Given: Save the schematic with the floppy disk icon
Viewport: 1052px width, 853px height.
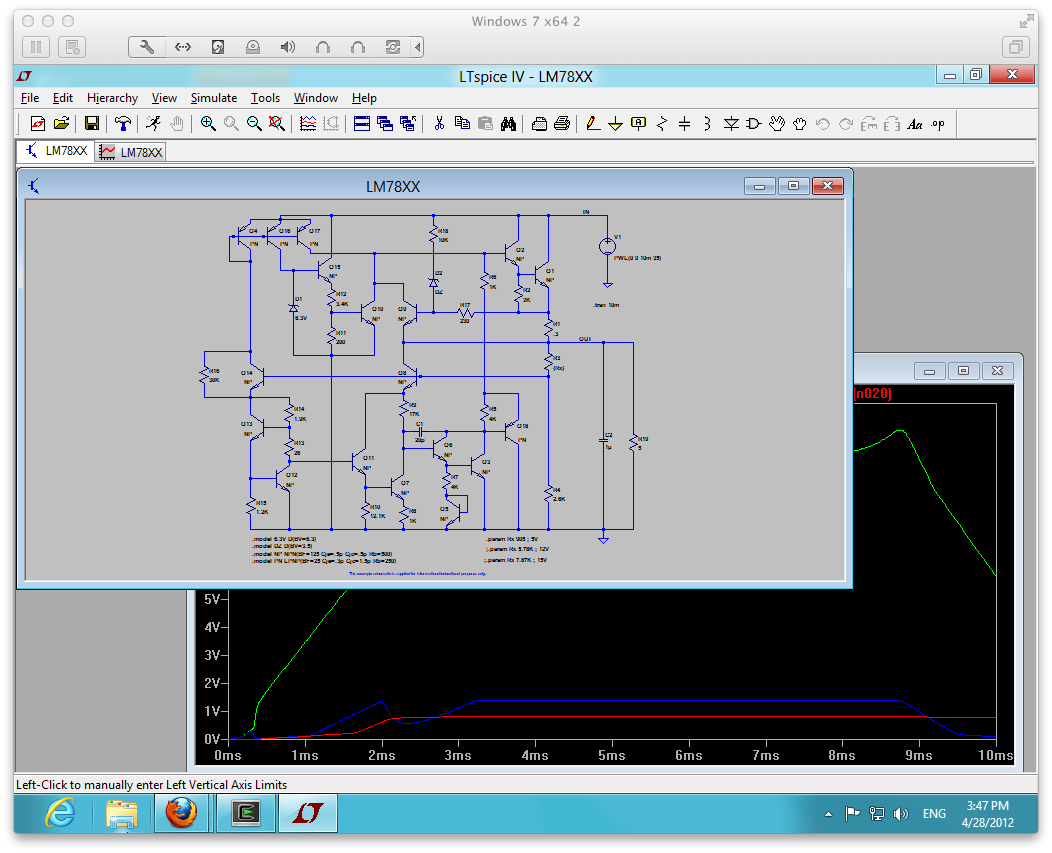Looking at the screenshot, I should 92,123.
